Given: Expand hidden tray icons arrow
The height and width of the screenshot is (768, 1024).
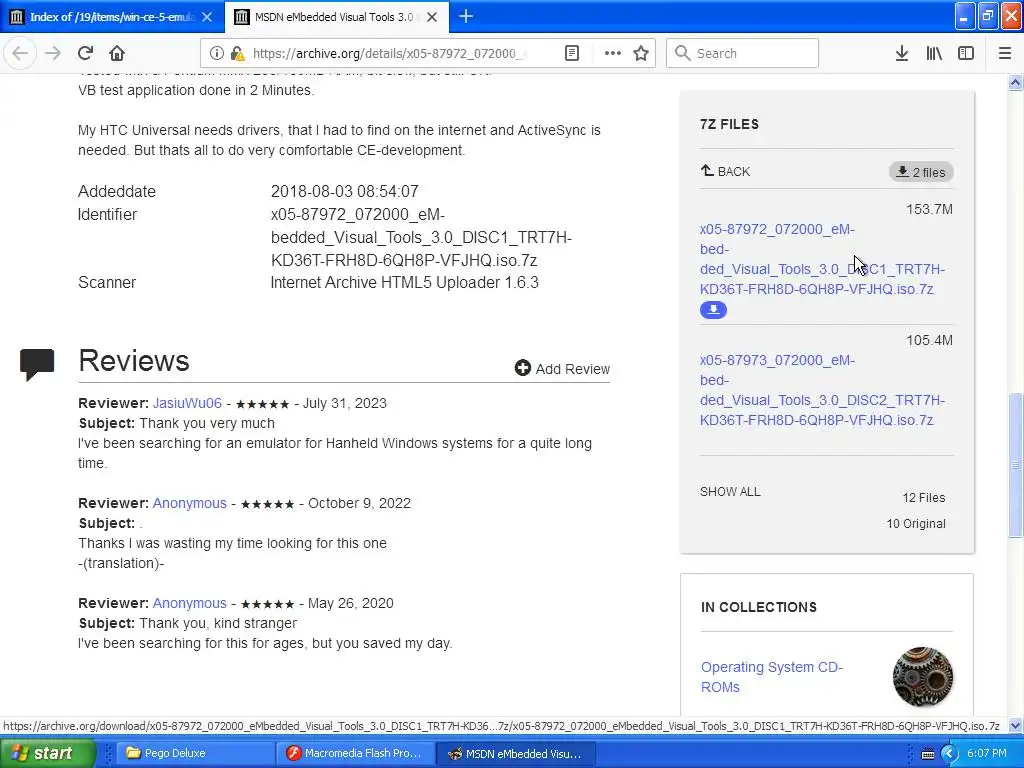Looking at the screenshot, I should coord(948,754).
